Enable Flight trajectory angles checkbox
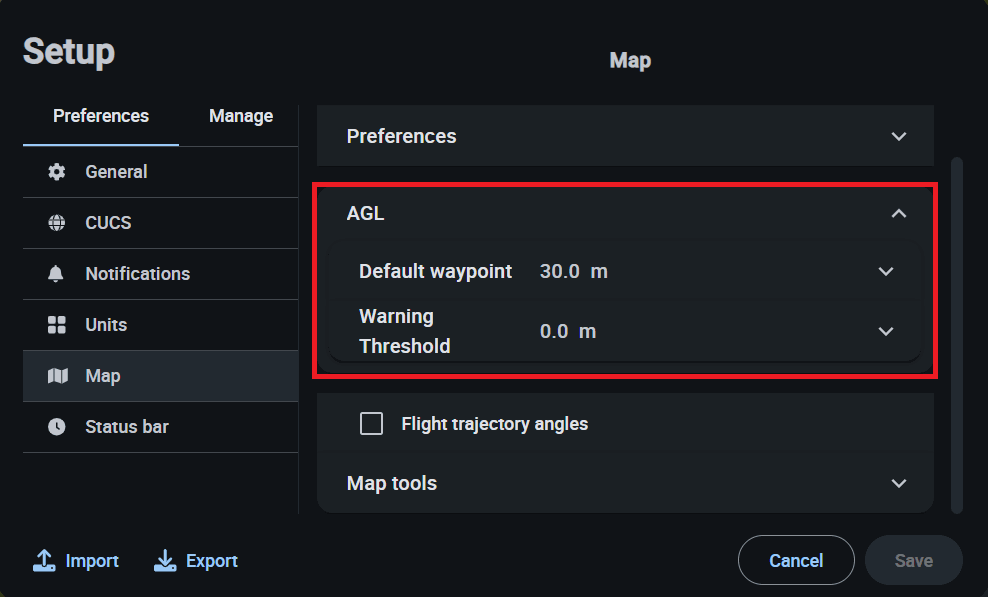 coord(372,424)
